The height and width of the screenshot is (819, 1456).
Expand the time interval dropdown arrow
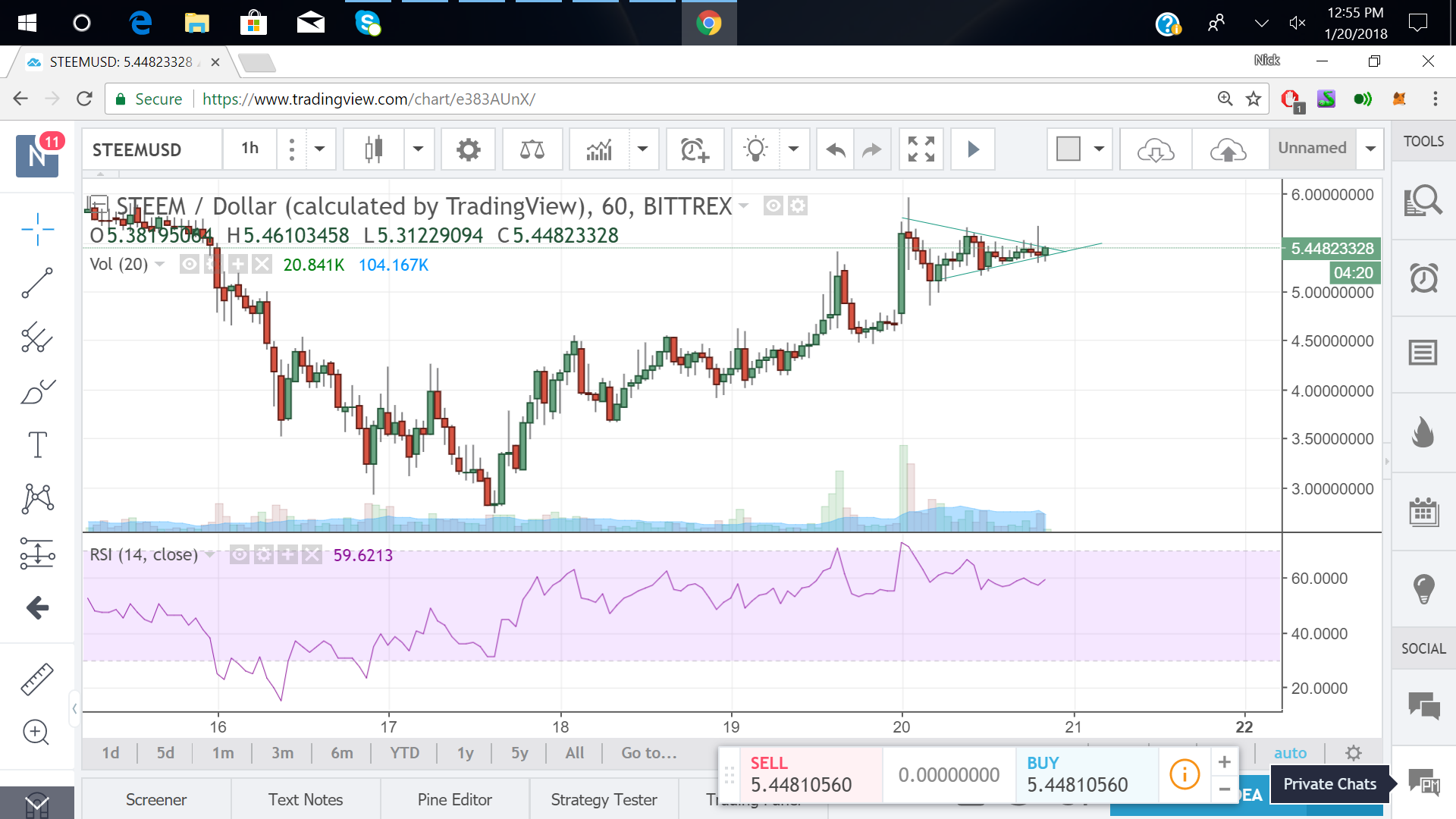click(319, 149)
